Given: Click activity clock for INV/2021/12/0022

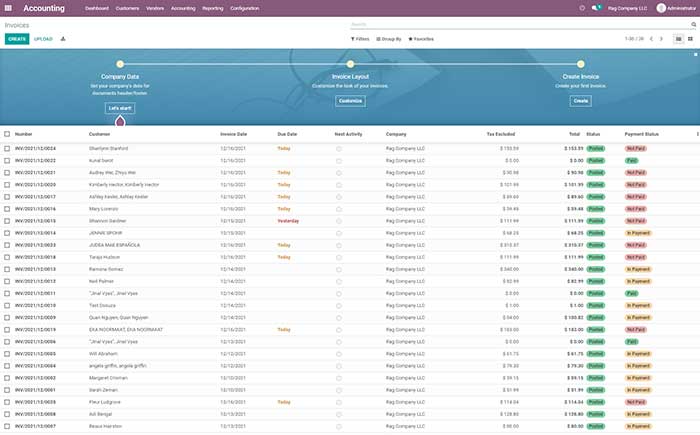Looking at the screenshot, I should (x=339, y=161).
